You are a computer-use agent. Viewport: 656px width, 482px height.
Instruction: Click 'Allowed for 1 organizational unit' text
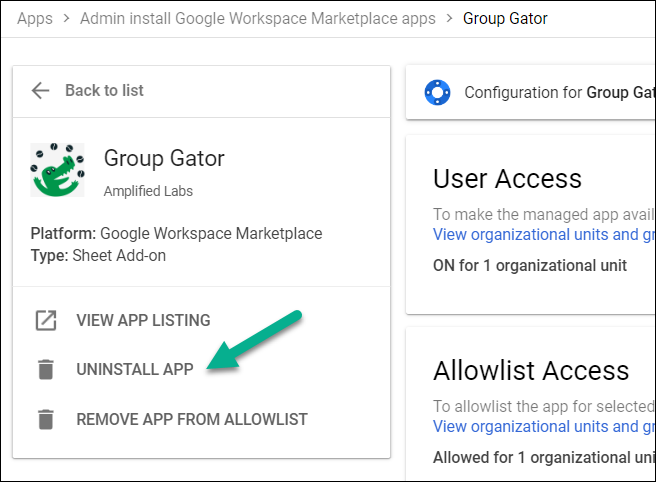point(544,458)
